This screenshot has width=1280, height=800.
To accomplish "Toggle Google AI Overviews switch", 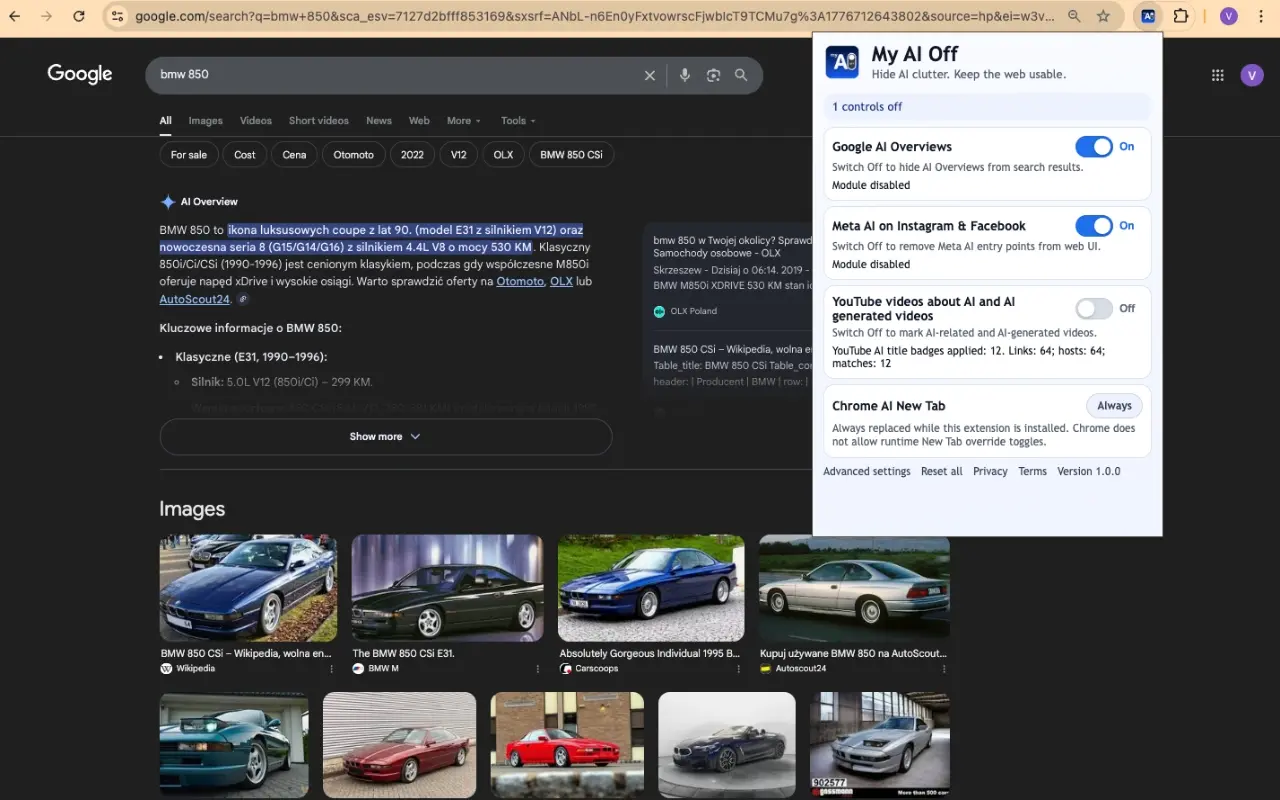I will [1094, 147].
